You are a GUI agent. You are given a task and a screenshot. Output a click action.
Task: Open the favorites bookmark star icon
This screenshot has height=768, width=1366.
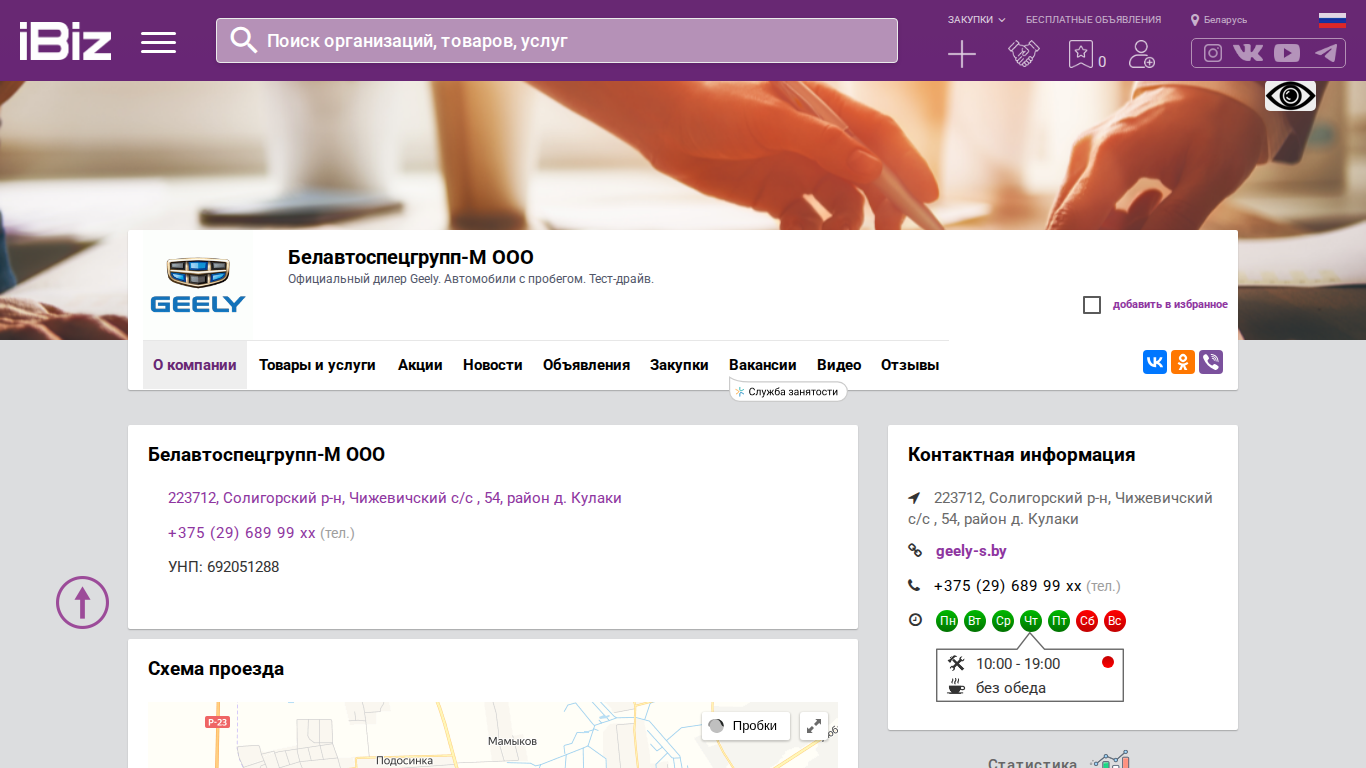coord(1081,54)
